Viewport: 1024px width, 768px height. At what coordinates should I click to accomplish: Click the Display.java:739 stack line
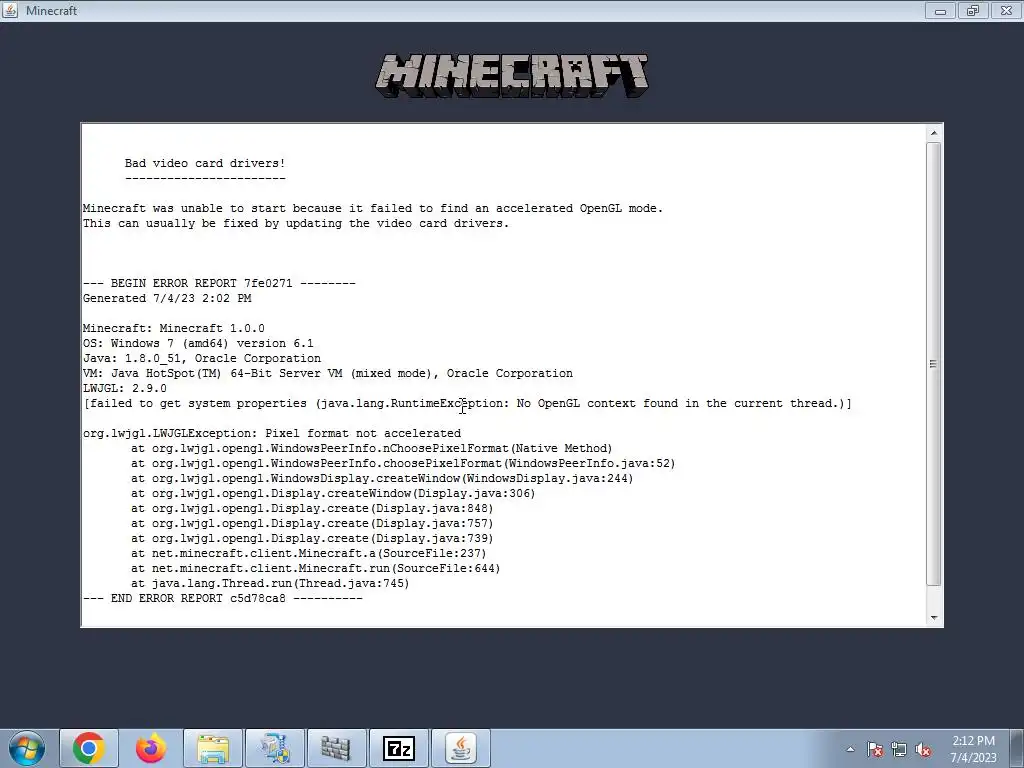[x=312, y=539]
